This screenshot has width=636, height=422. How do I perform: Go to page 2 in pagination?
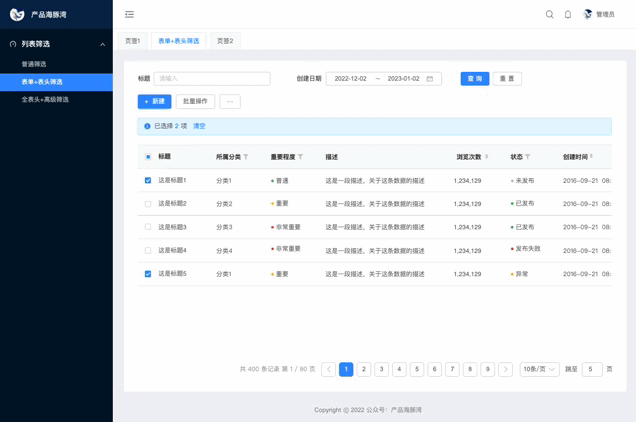pos(364,369)
